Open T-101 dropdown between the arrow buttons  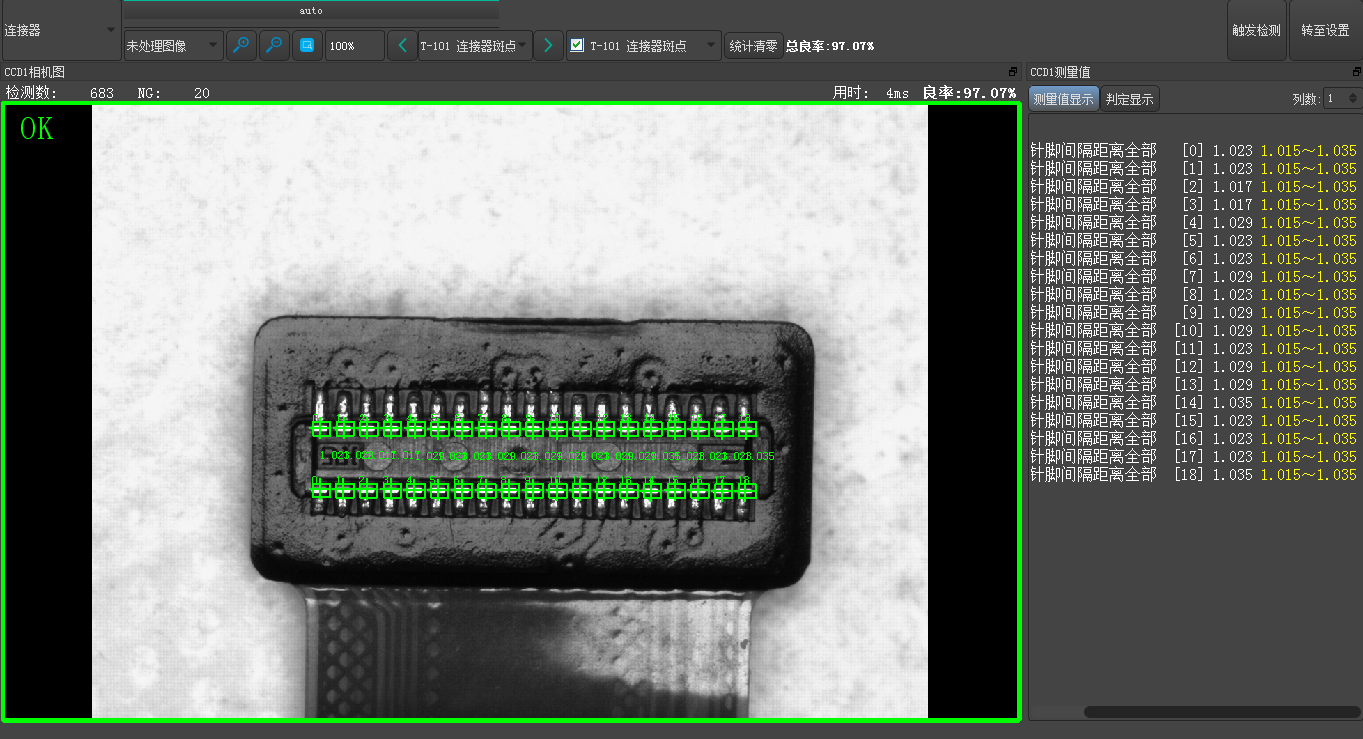(x=475, y=45)
